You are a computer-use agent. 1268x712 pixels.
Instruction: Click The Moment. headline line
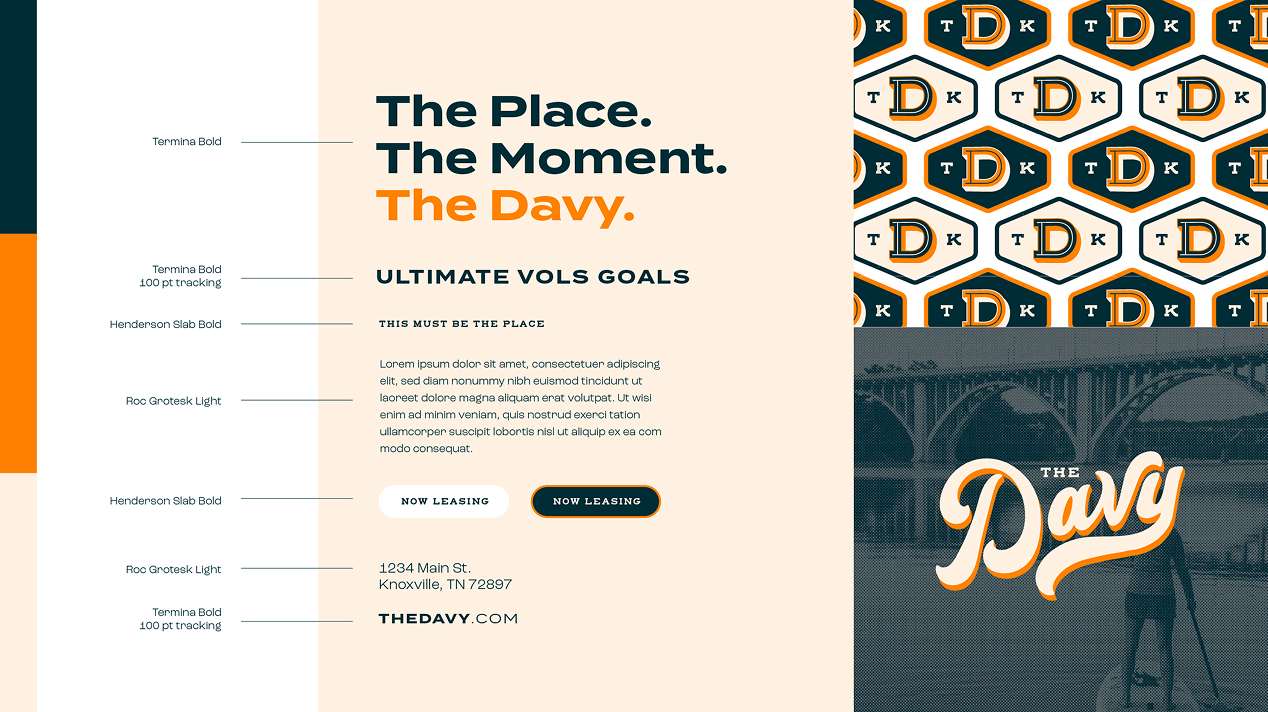[x=551, y=158]
